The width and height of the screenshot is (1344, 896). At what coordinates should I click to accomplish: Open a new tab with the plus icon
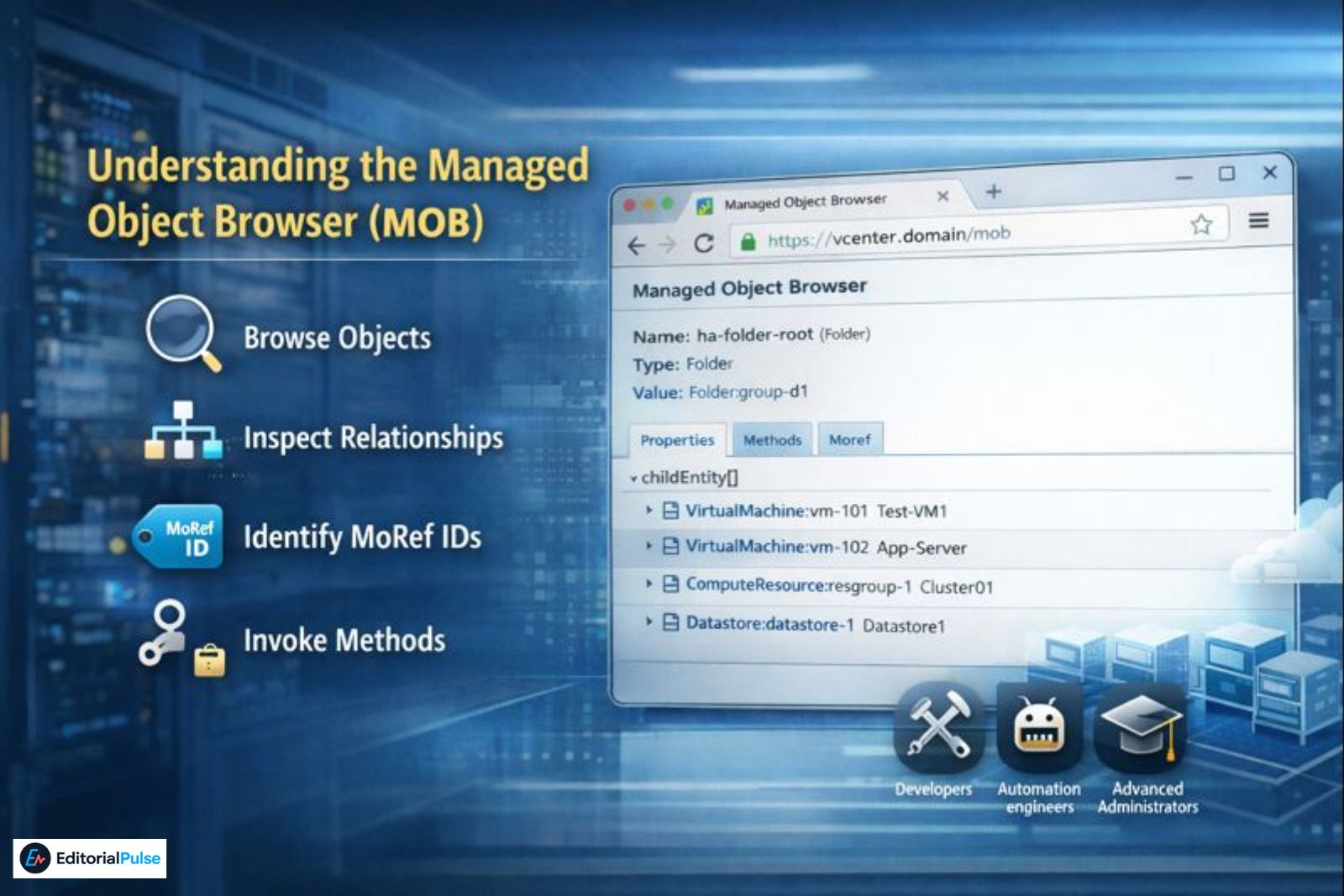point(994,192)
